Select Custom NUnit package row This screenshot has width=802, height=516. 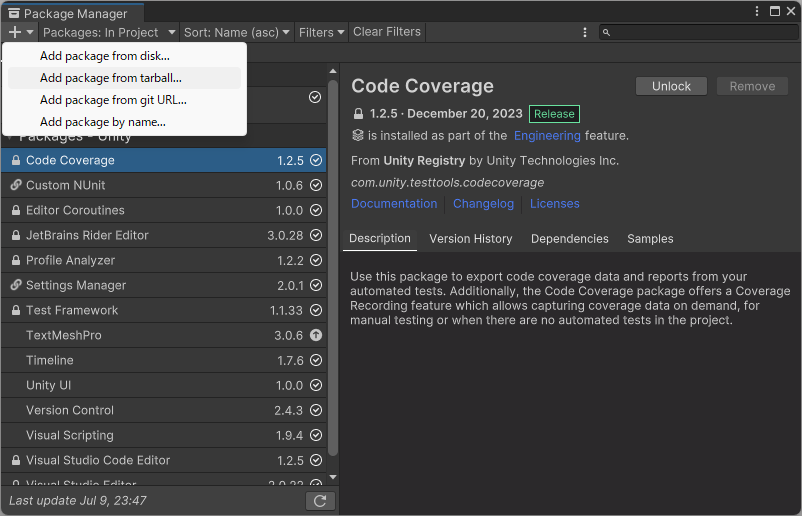164,185
